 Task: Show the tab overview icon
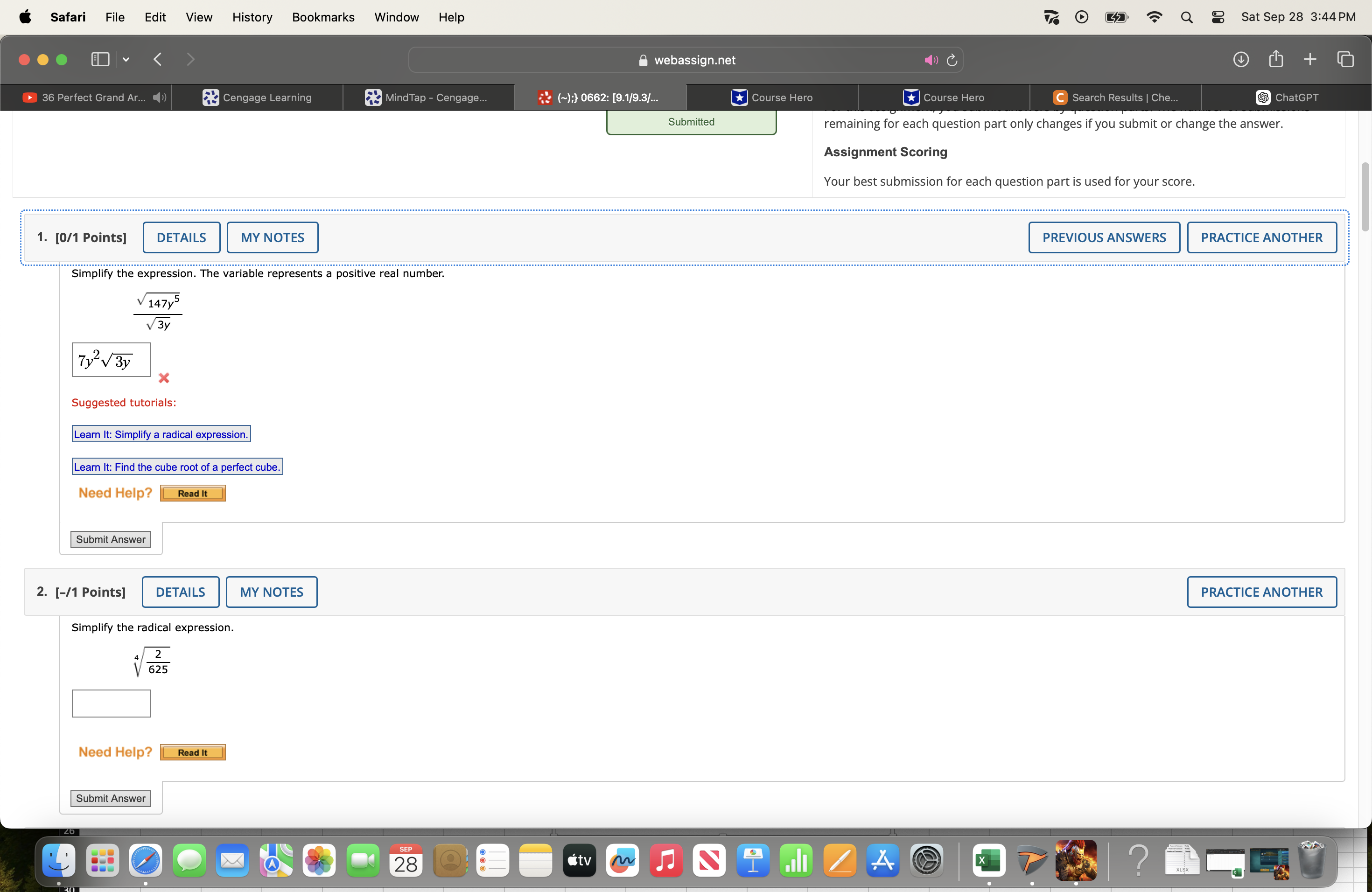coord(1345,59)
